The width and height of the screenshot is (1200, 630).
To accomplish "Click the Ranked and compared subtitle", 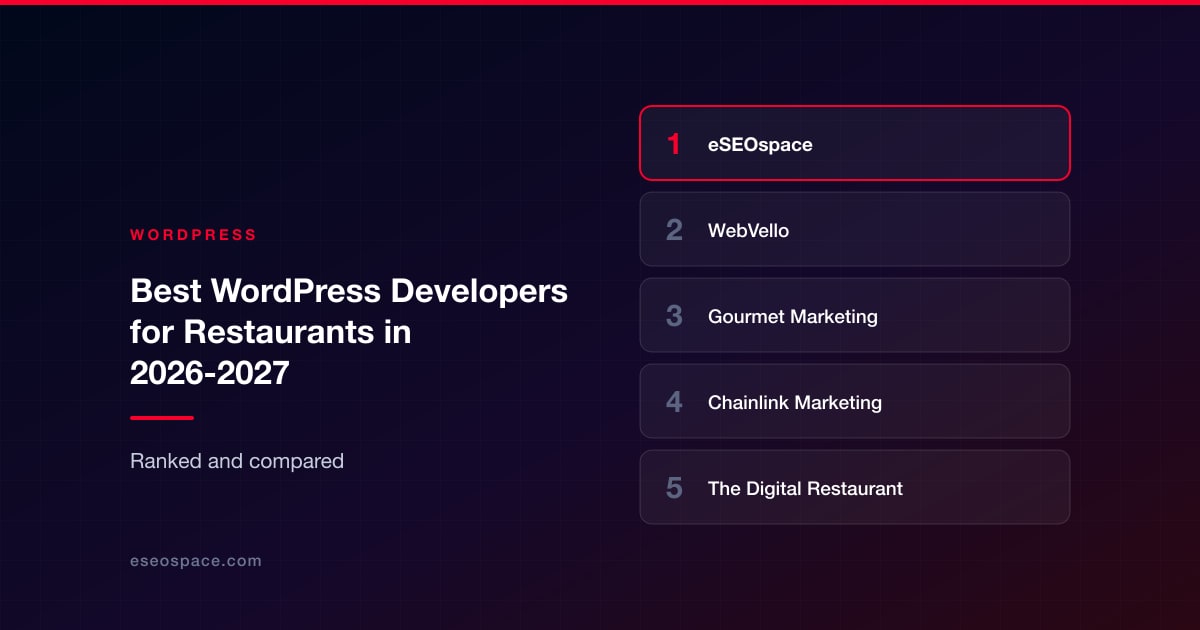I will coord(237,461).
